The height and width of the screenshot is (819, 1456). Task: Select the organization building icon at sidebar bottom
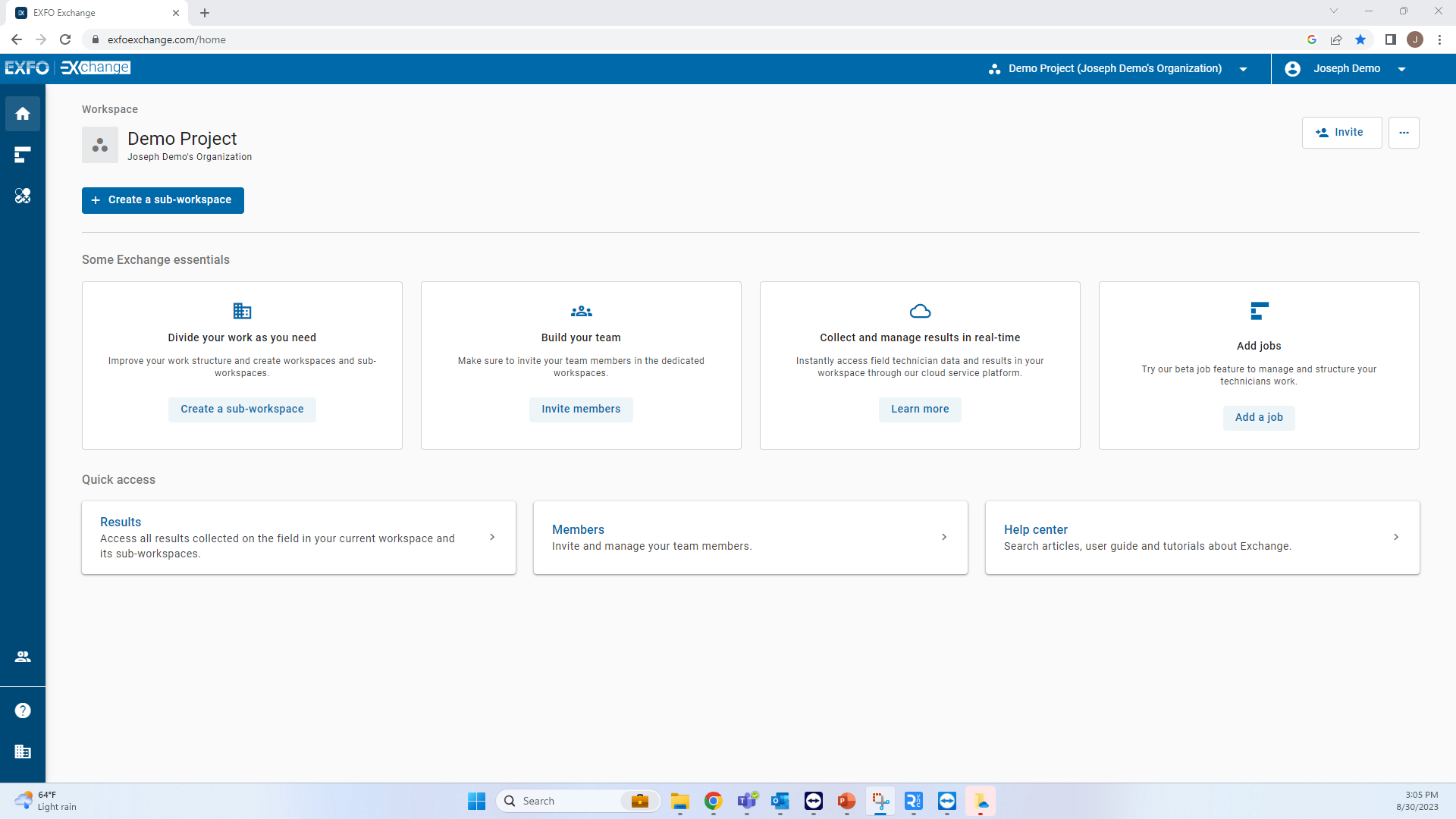[23, 752]
